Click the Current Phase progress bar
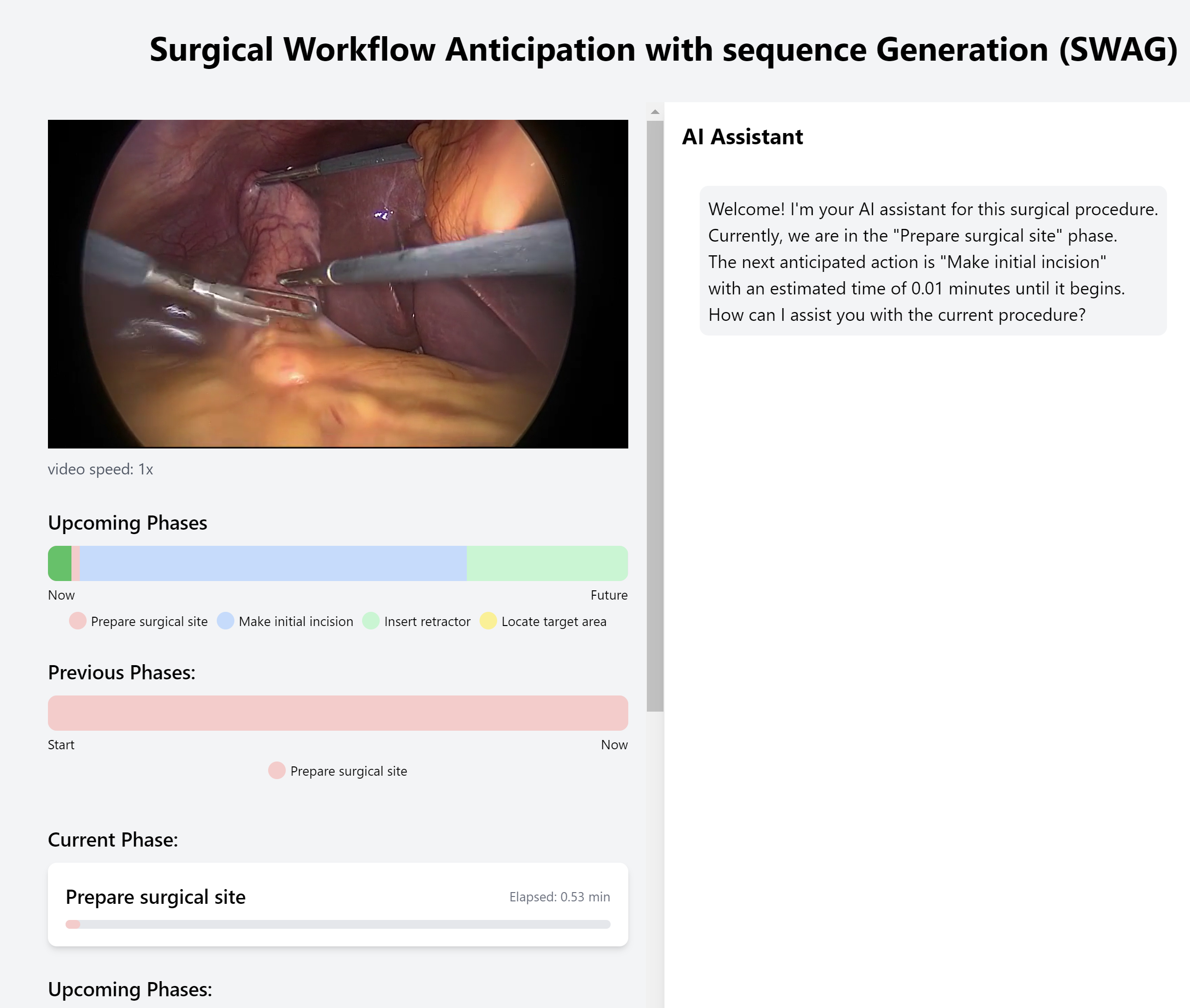 click(338, 924)
